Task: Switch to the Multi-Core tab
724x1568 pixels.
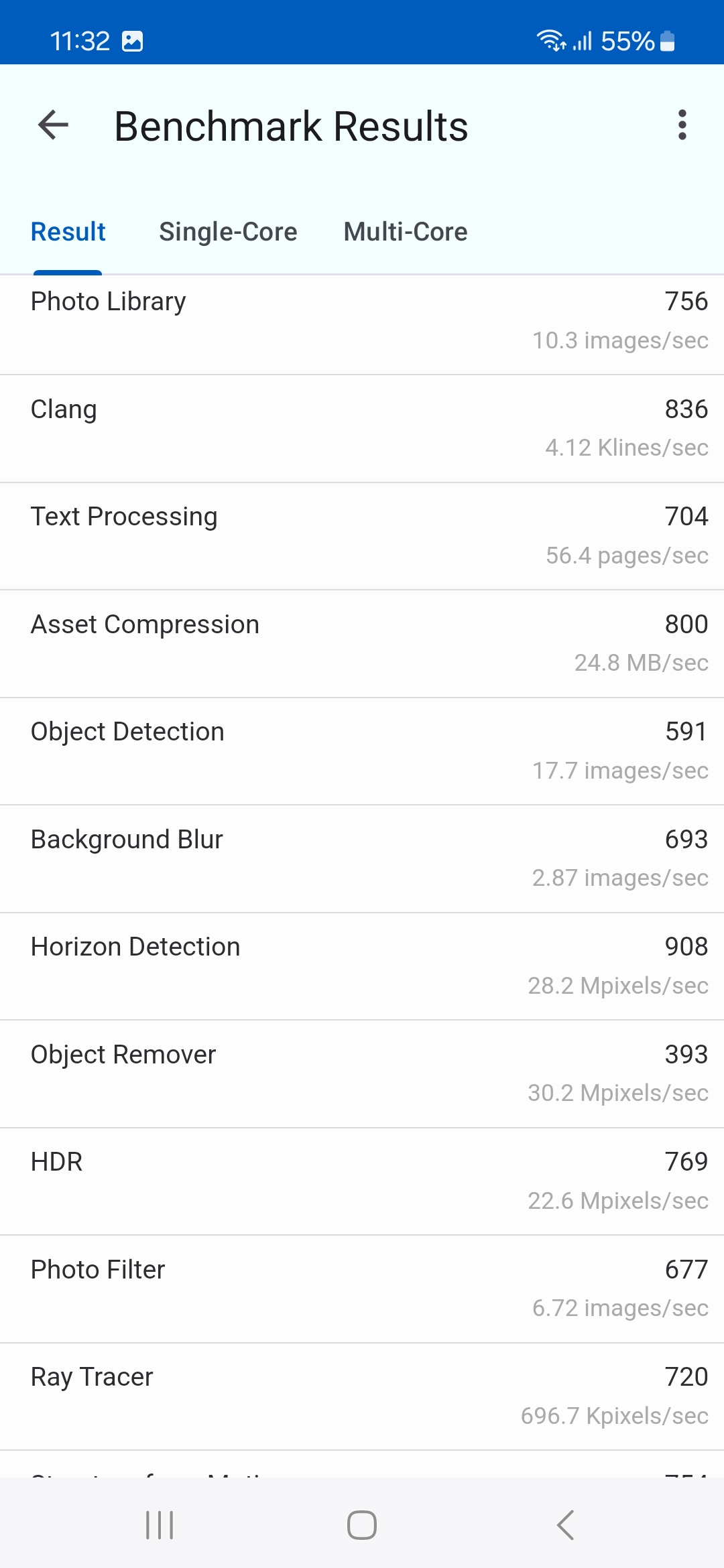Action: click(406, 232)
